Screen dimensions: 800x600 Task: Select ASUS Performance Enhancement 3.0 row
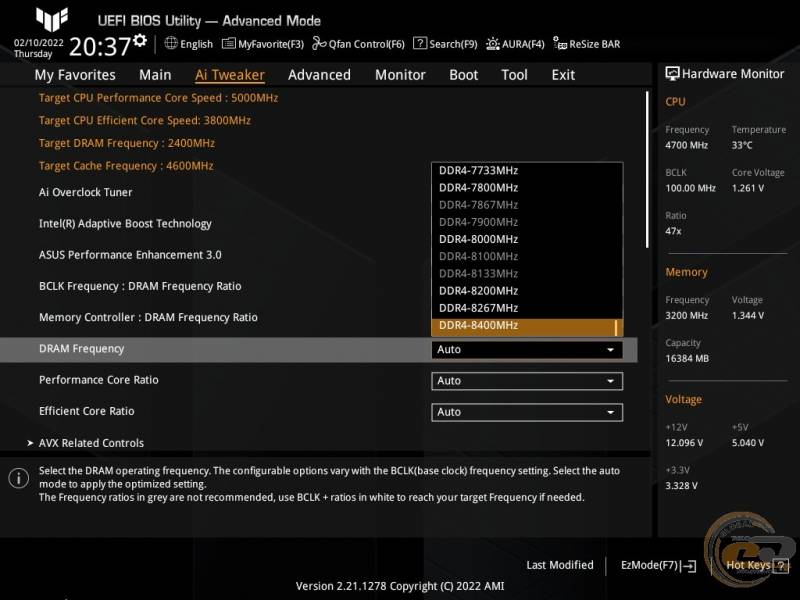coord(130,255)
